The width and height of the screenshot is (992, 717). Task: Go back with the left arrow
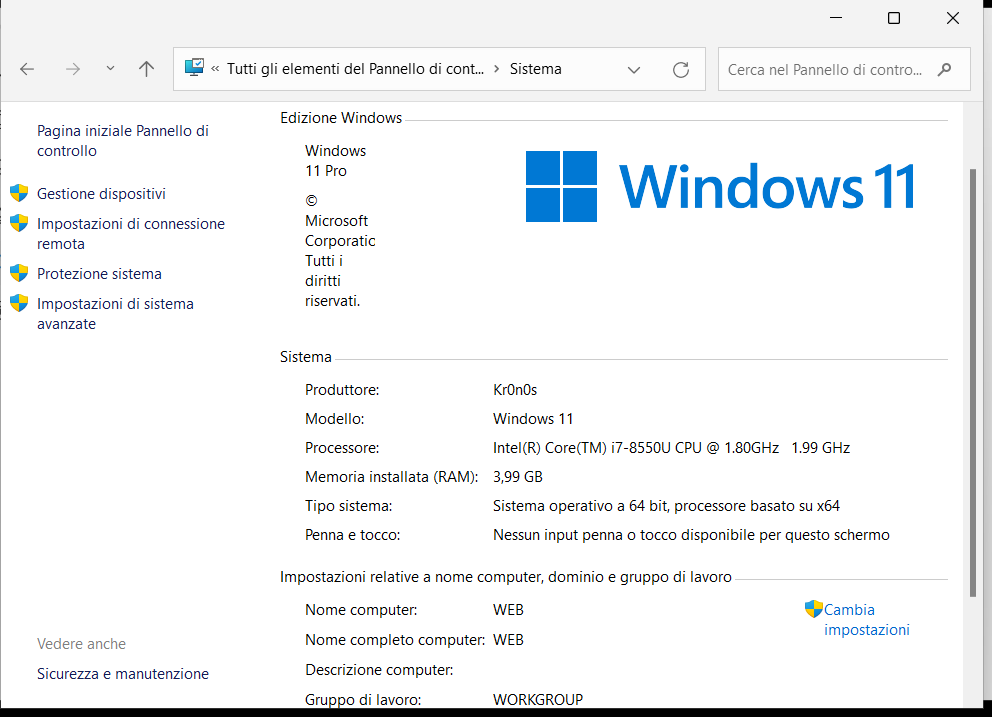pyautogui.click(x=27, y=69)
